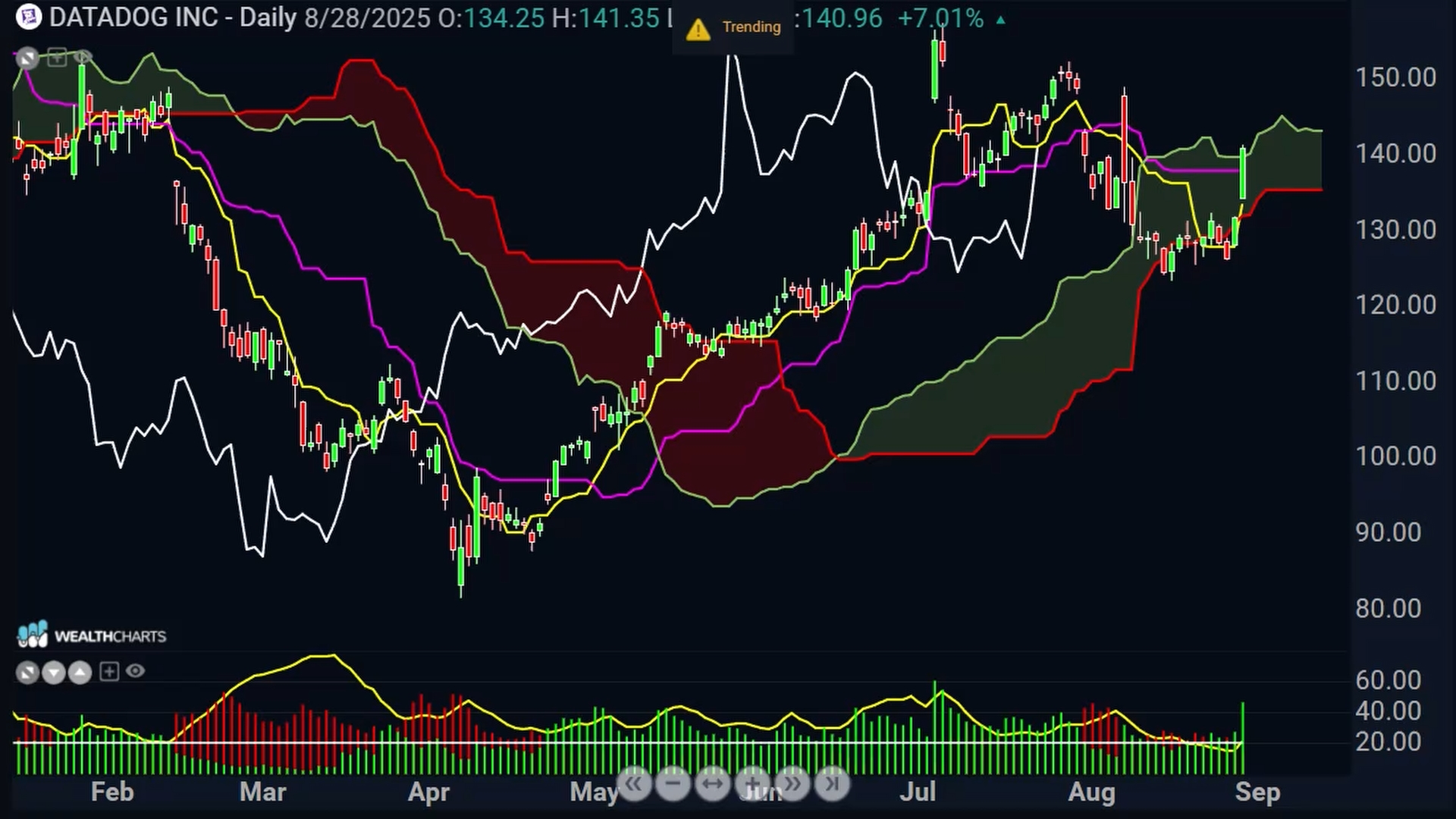Image resolution: width=1456 pixels, height=819 pixels.
Task: Click the 8/28/2025 date in header
Action: 367,17
